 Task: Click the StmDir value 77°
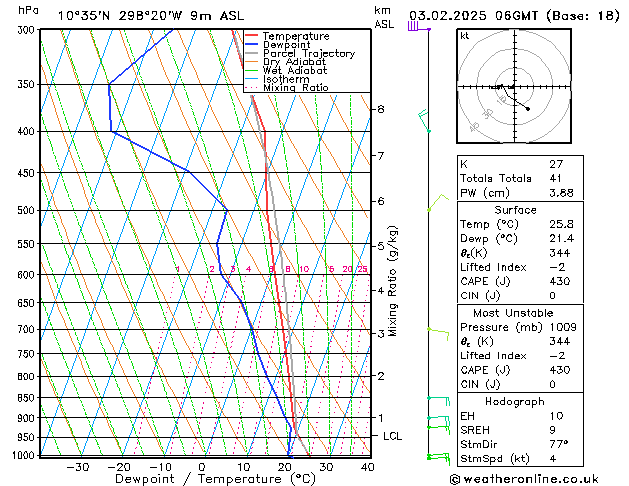coord(558,444)
